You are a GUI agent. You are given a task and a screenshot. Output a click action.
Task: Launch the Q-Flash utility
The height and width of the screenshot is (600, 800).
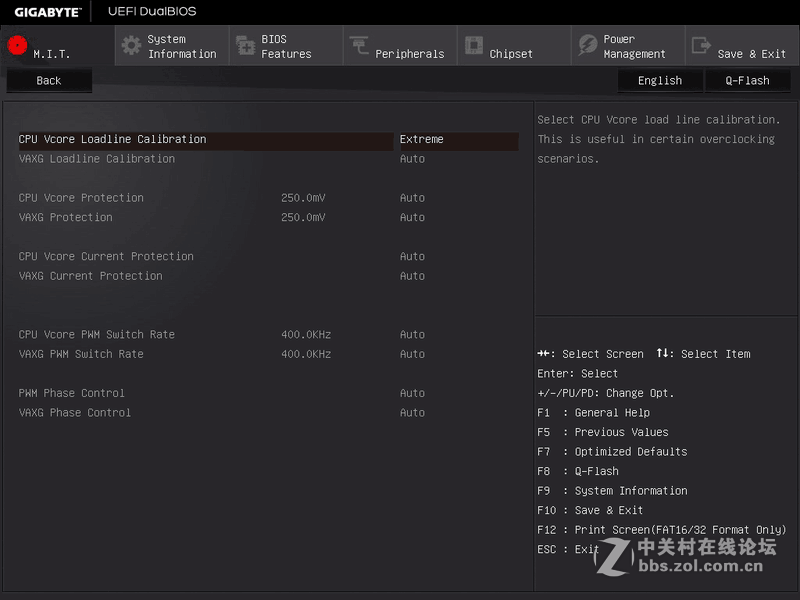[x=747, y=80]
